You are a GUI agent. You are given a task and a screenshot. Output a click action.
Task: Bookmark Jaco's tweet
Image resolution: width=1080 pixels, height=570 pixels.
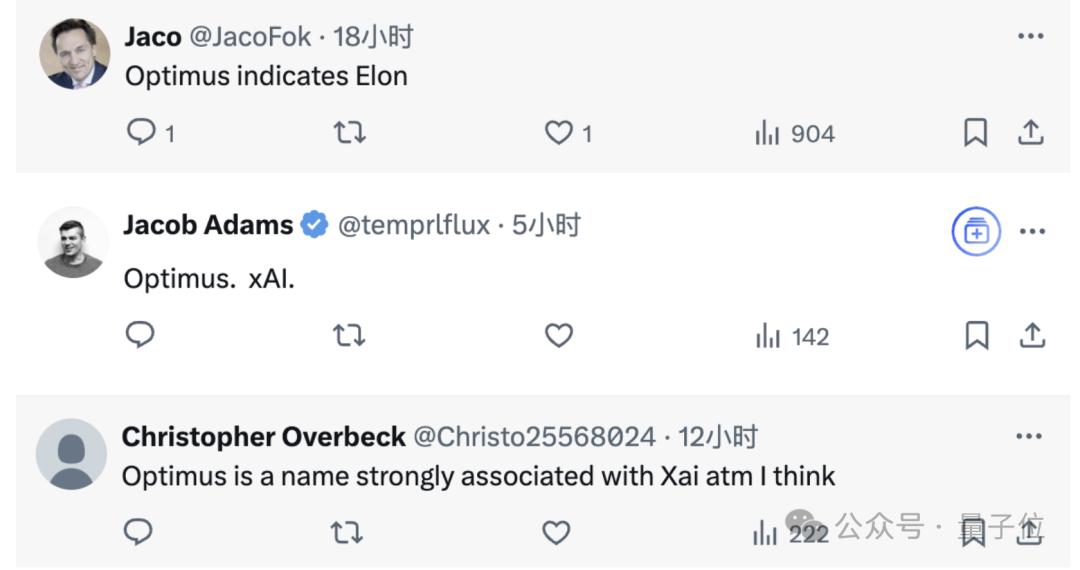(x=975, y=133)
